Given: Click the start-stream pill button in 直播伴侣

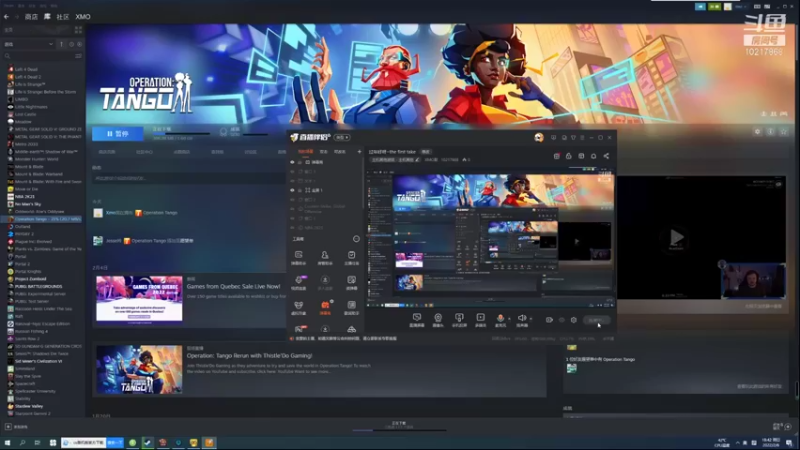Looking at the screenshot, I should coord(596,320).
